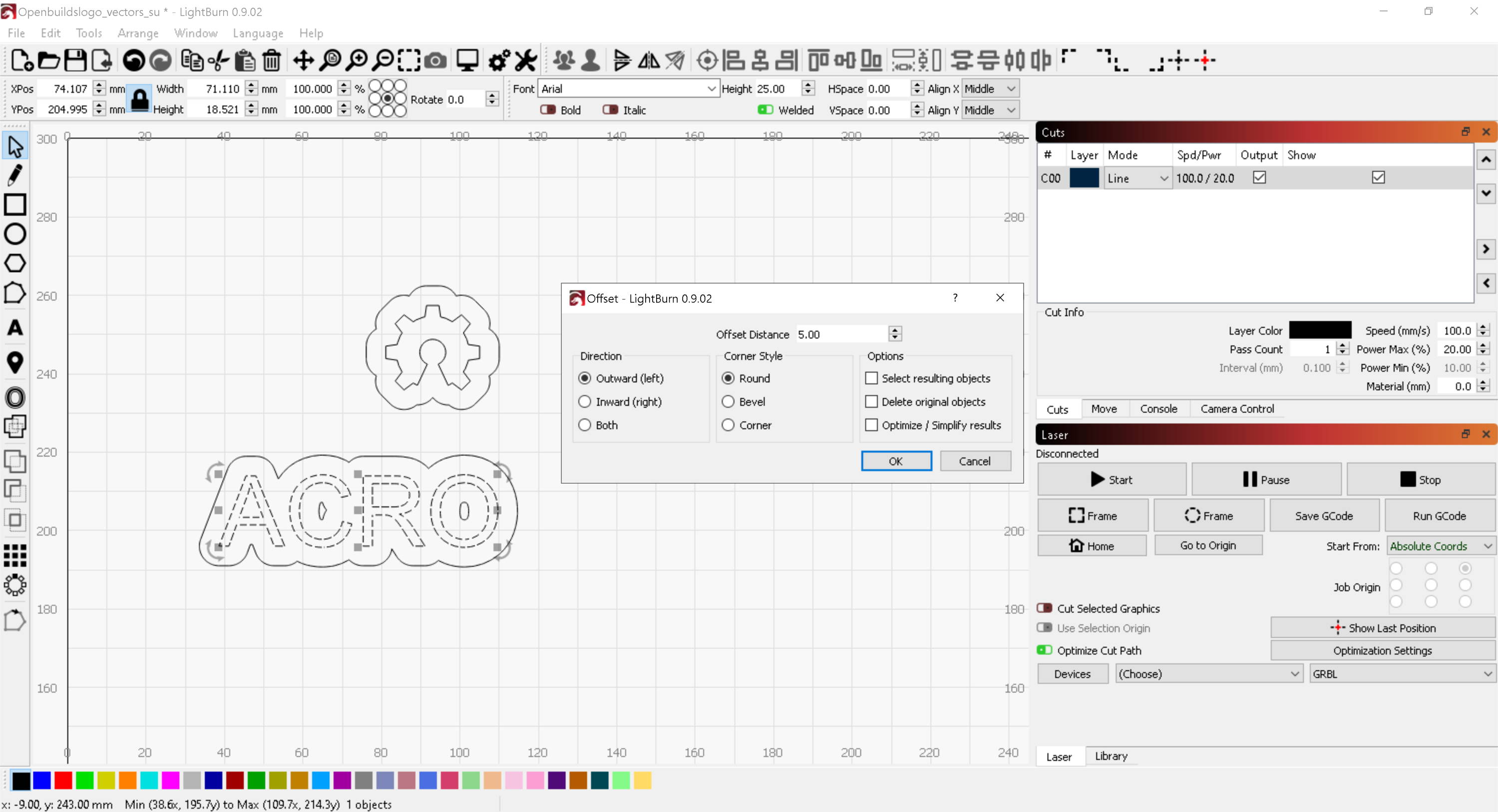This screenshot has width=1498, height=812.
Task: Select the Position Laser marker tool
Action: (x=15, y=363)
